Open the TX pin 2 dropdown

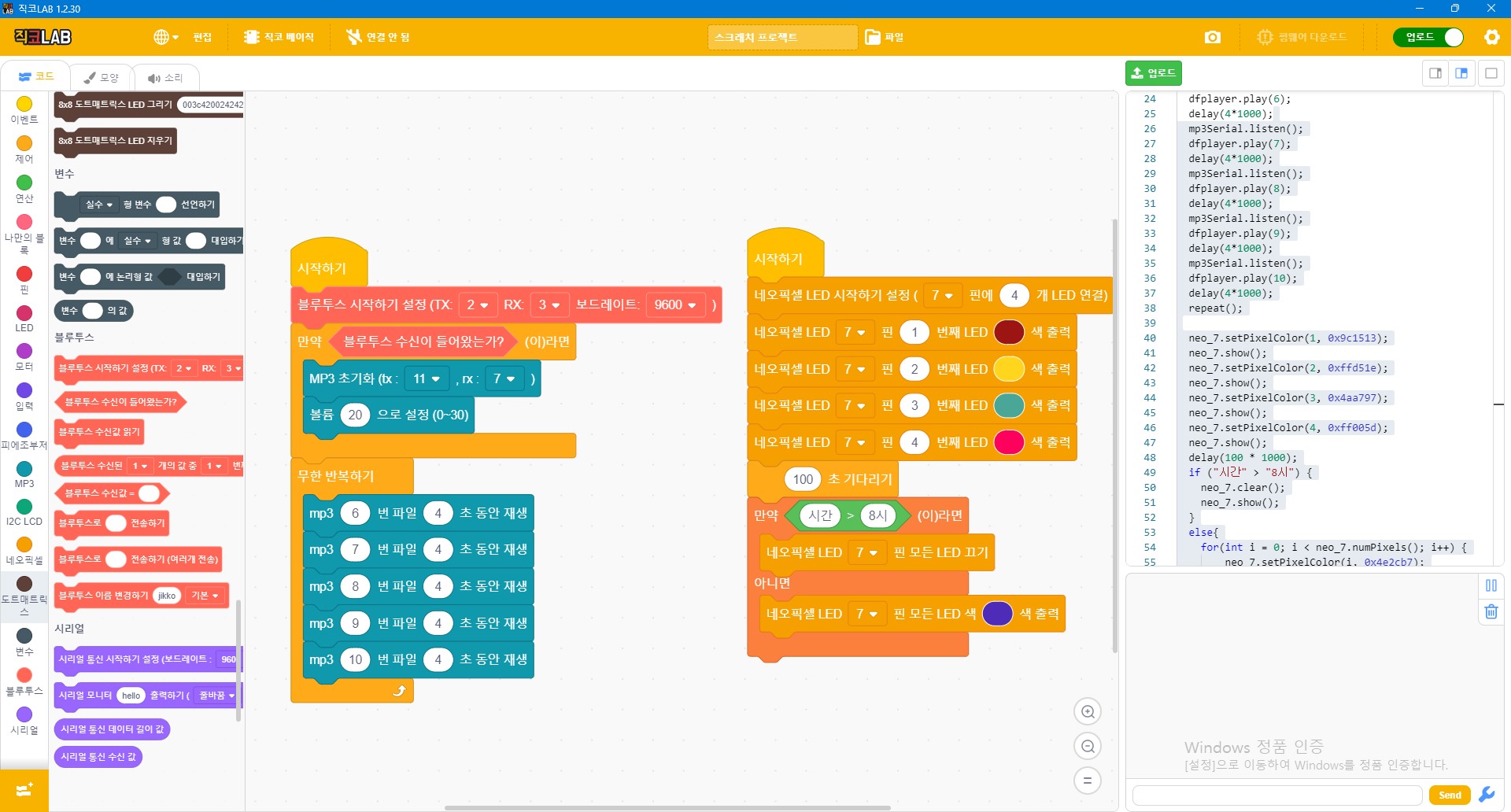(477, 305)
